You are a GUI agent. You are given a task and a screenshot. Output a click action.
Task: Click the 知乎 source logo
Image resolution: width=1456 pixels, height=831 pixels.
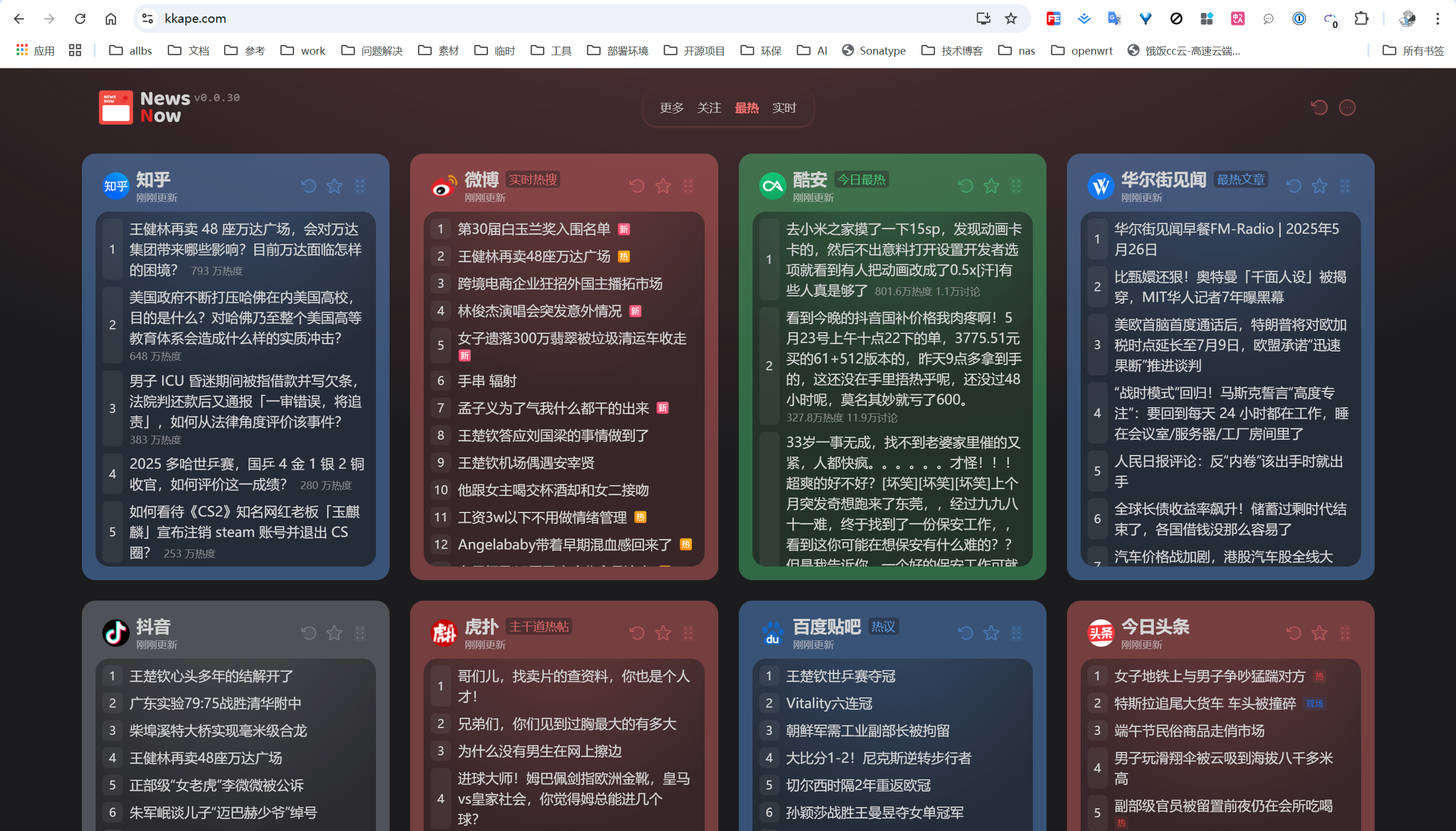coord(116,186)
